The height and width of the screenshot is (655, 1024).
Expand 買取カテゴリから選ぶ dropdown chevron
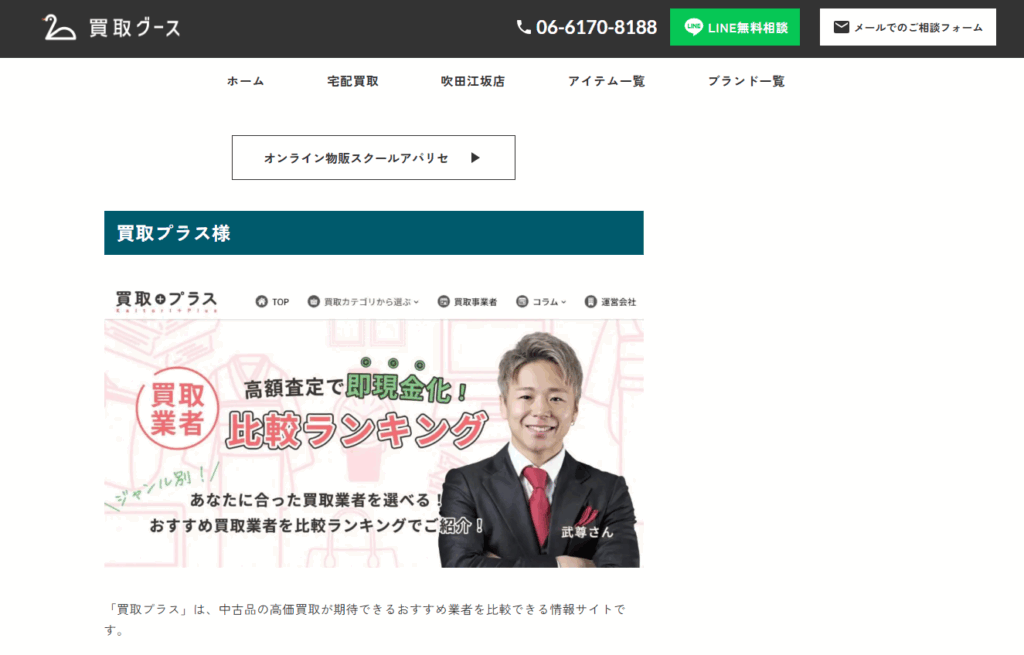click(416, 302)
